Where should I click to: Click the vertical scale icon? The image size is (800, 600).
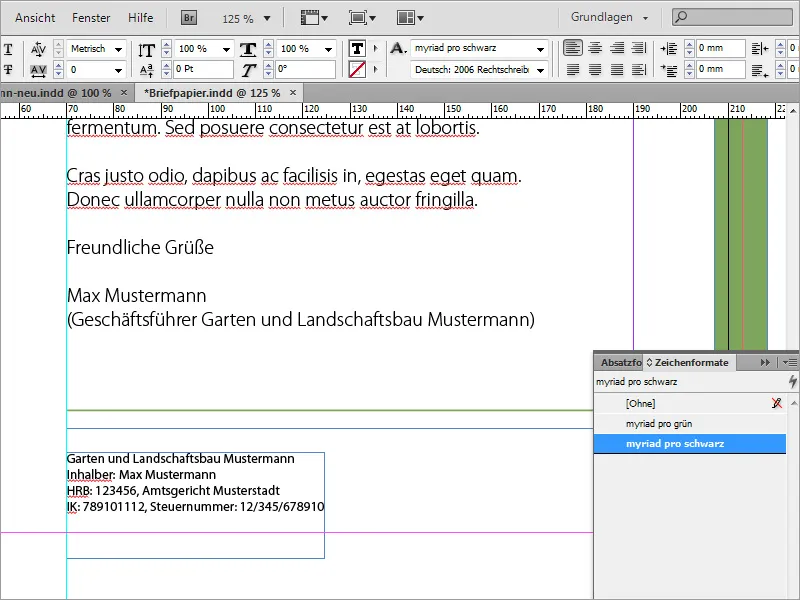tap(146, 49)
